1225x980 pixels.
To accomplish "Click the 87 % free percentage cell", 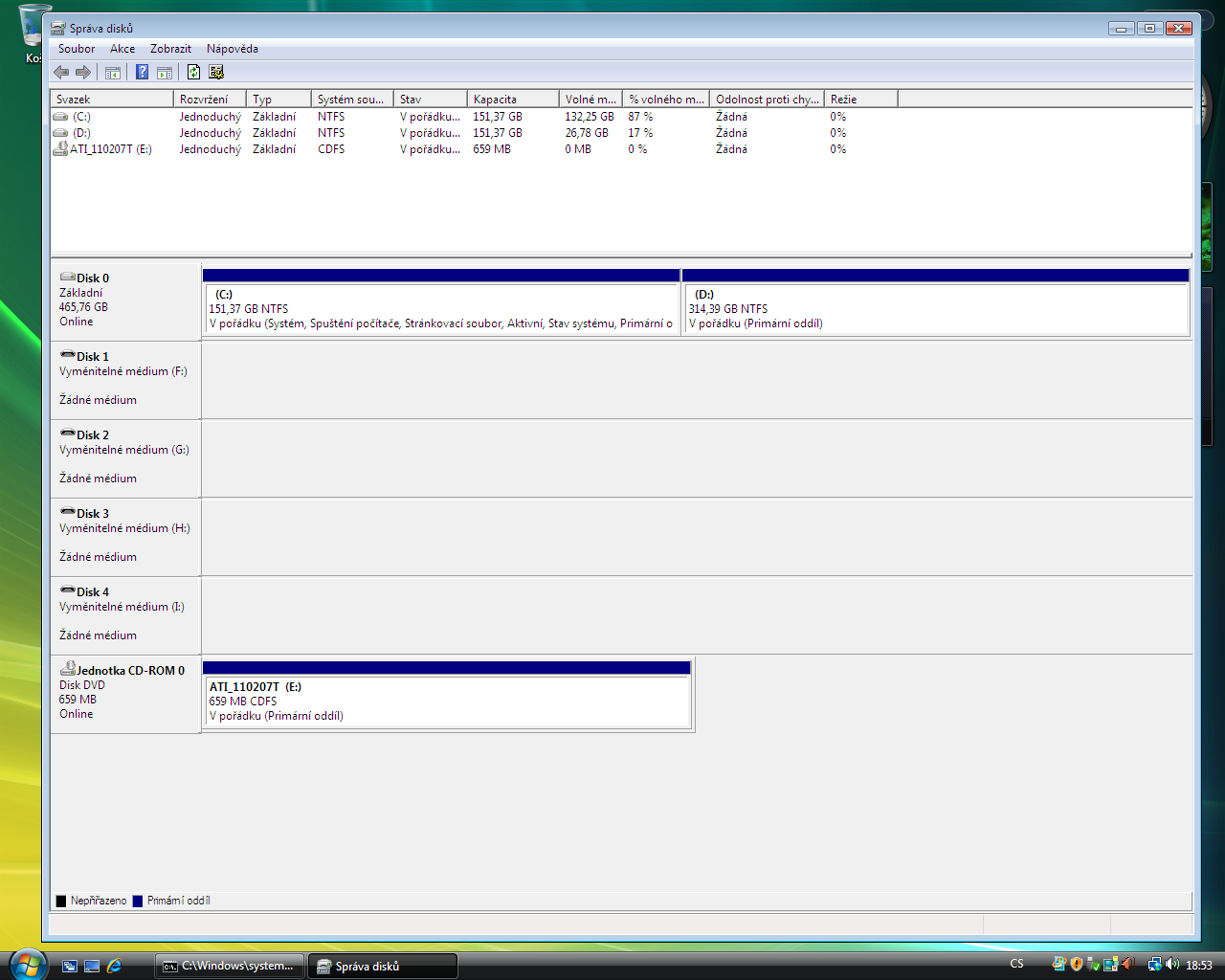I will coord(640,117).
